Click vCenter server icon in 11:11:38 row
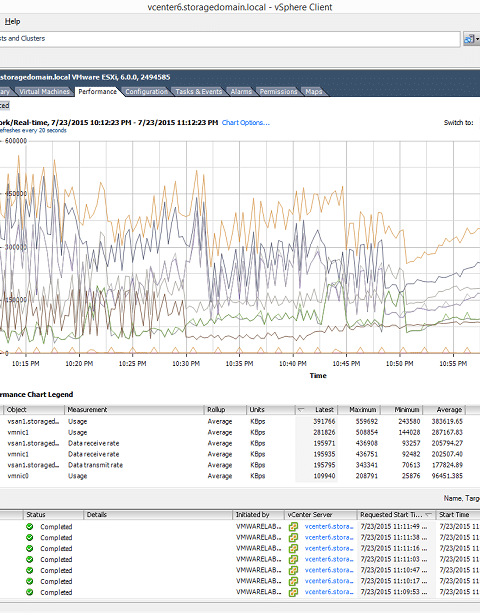This screenshot has height=613, width=480. point(293,538)
